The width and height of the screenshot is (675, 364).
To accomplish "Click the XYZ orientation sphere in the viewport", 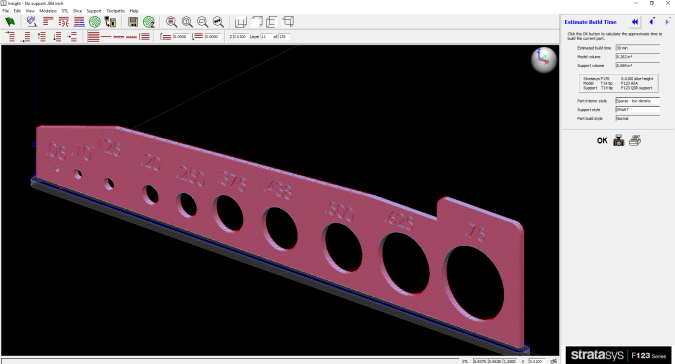I will coord(544,60).
